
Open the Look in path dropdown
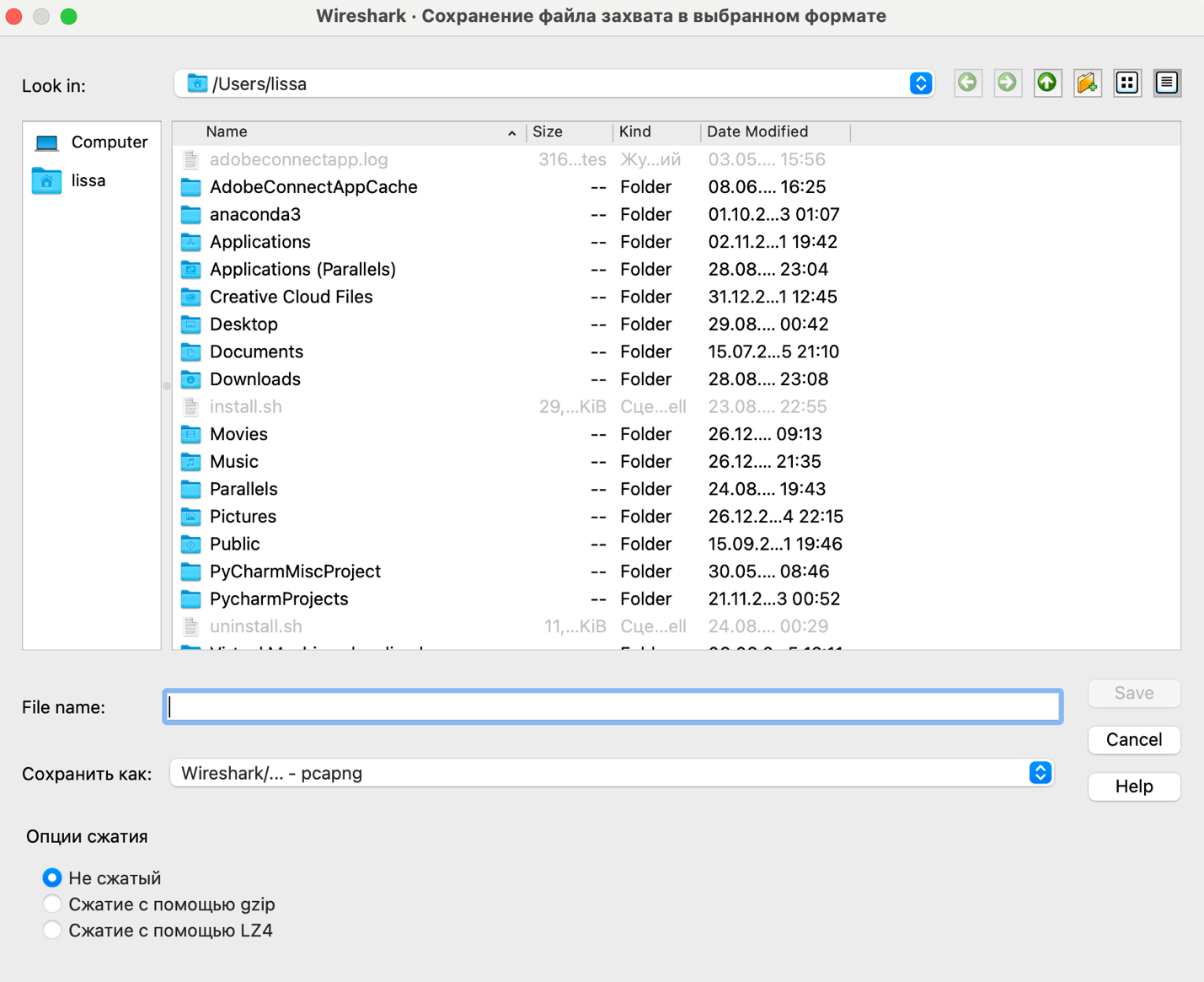(x=920, y=83)
